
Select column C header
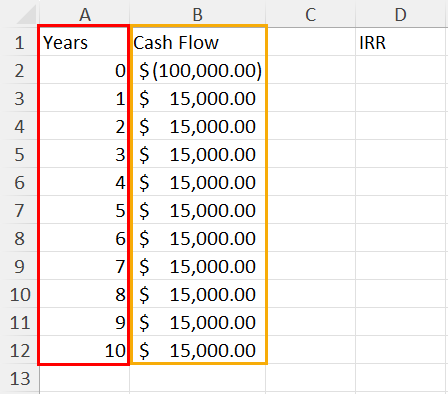311,14
